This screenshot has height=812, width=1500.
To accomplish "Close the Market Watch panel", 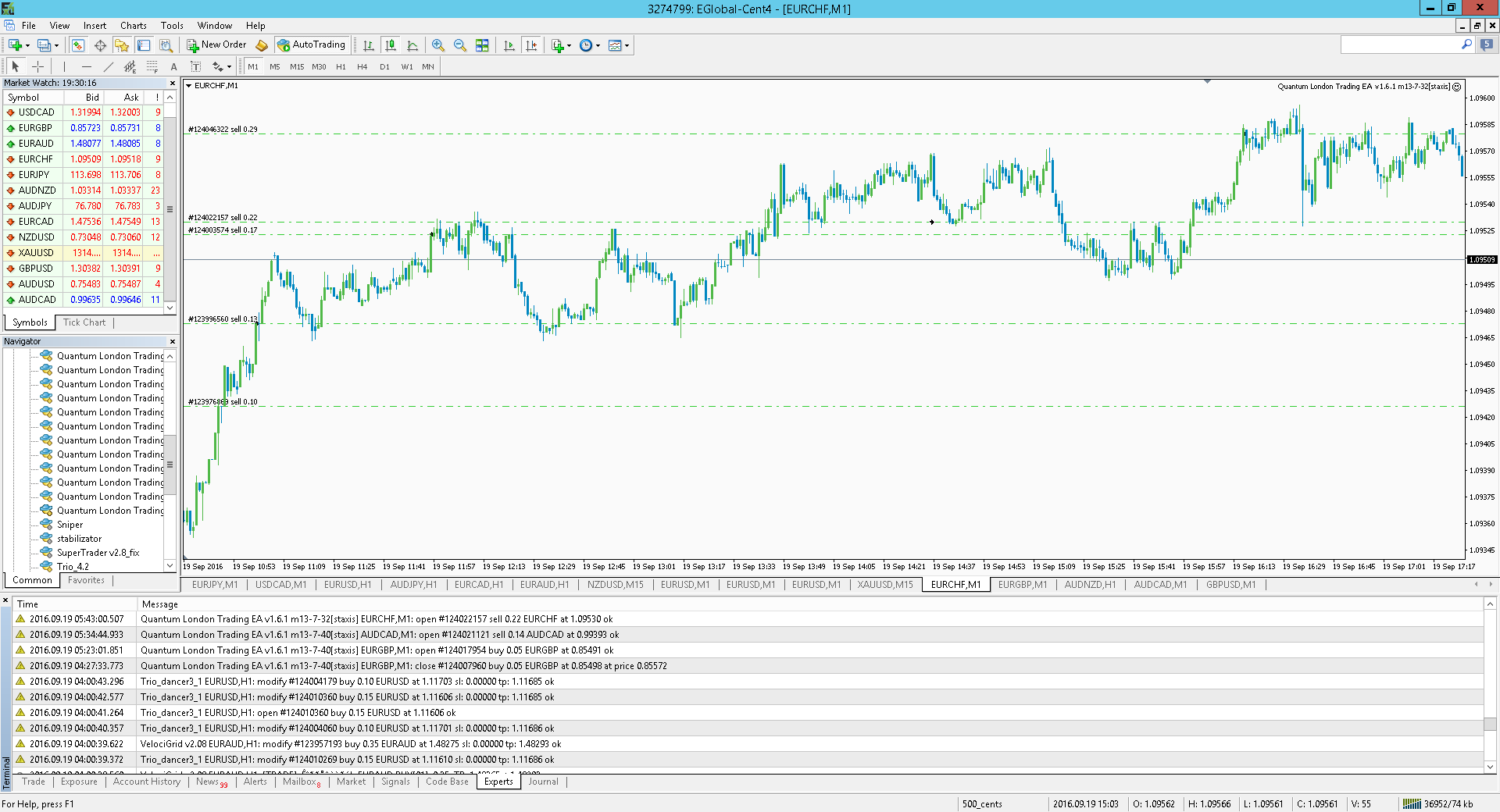I will tap(173, 83).
